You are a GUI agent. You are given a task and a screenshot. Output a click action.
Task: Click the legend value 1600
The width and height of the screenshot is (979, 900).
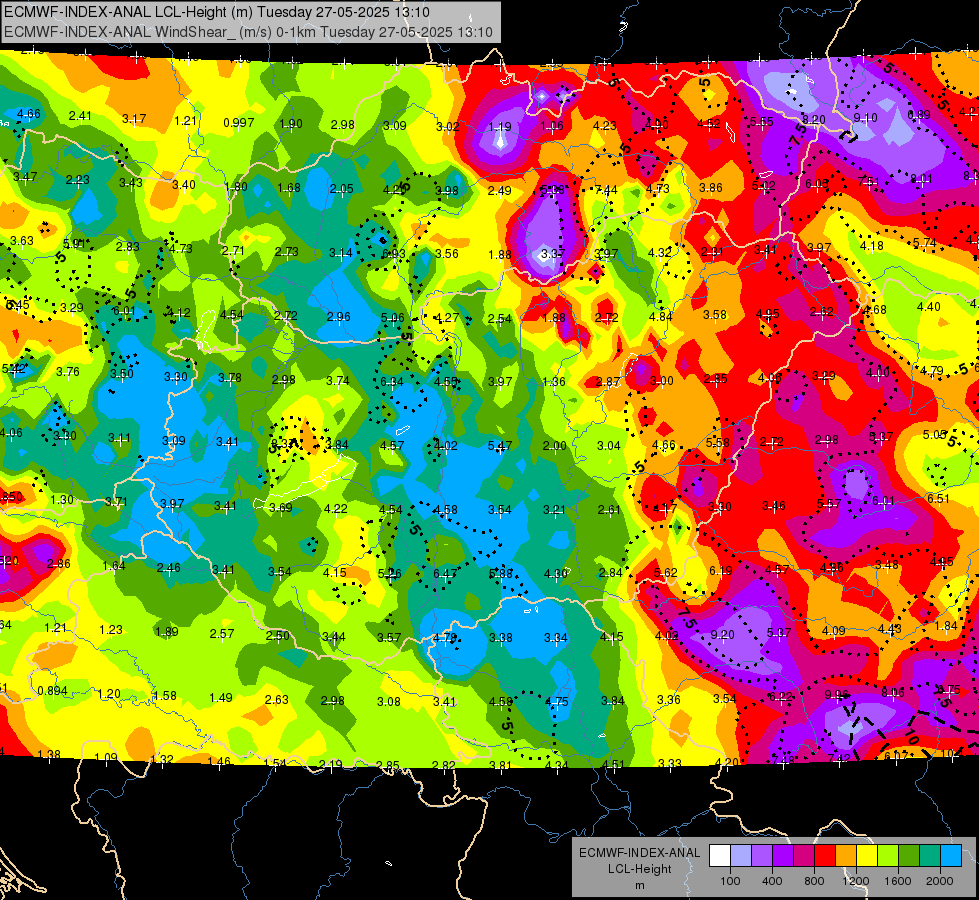pos(897,881)
